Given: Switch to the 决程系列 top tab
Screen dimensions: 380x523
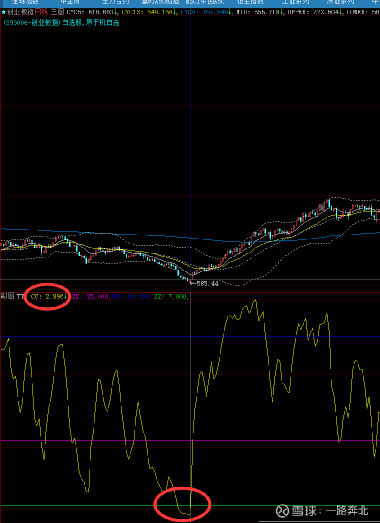Looking at the screenshot, I should pos(340,2).
